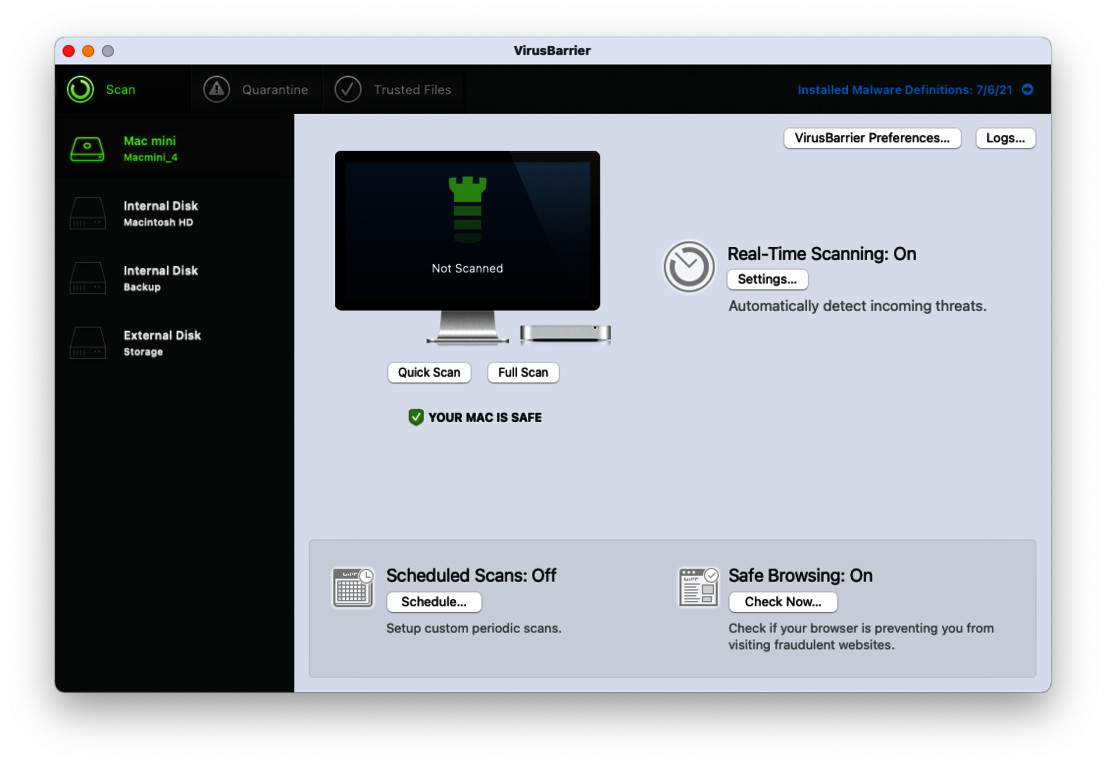Click the Schedule button
Image resolution: width=1106 pixels, height=765 pixels.
coord(434,602)
